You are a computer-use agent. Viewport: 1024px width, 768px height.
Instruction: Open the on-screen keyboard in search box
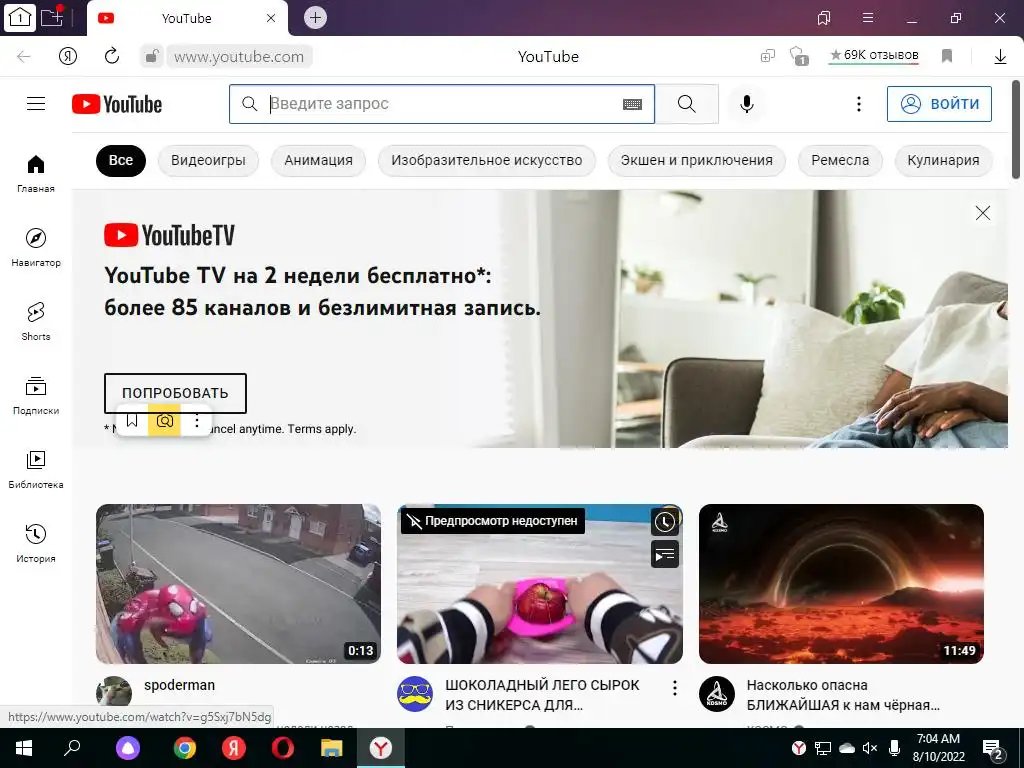(632, 104)
